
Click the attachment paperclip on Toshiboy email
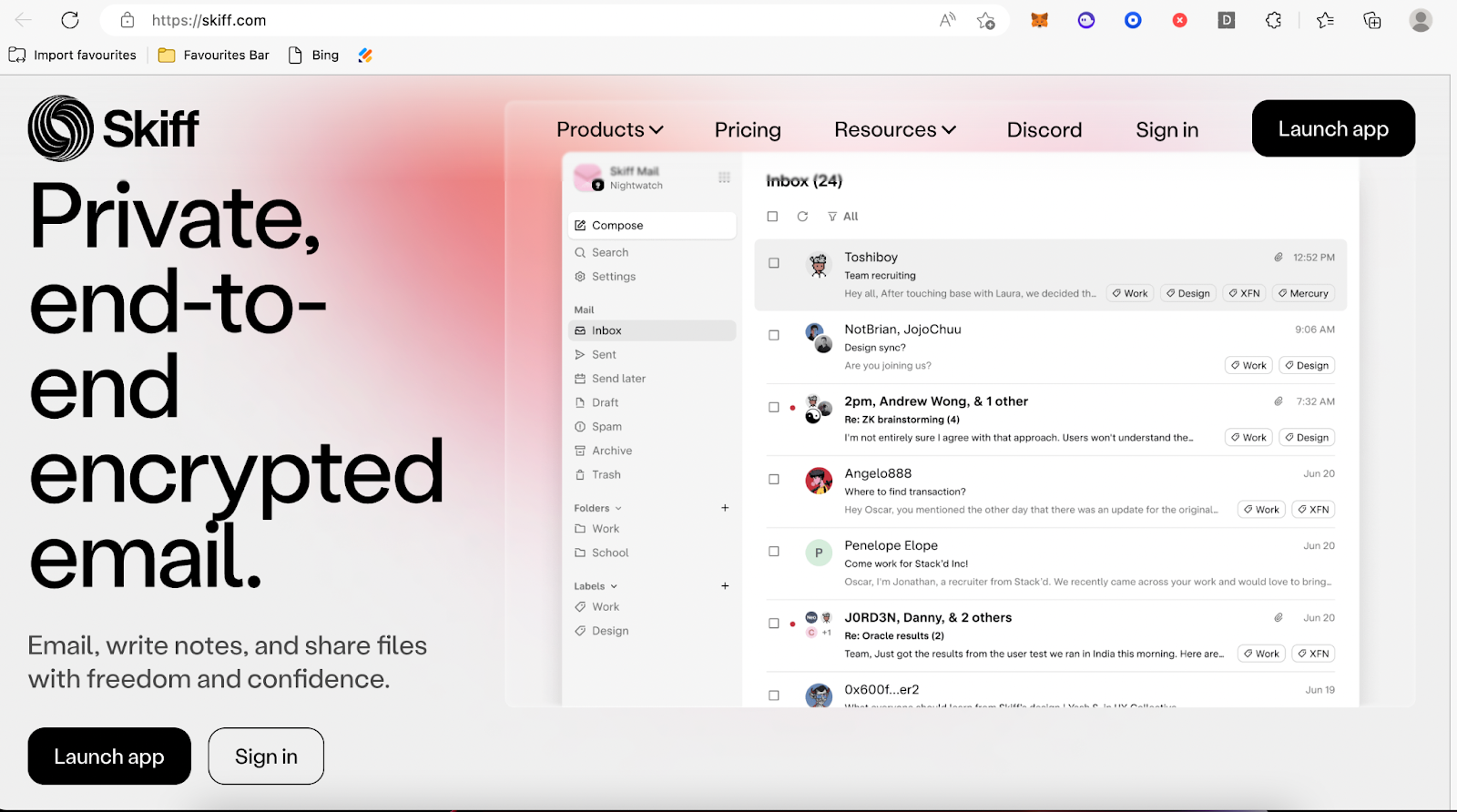[1279, 258]
